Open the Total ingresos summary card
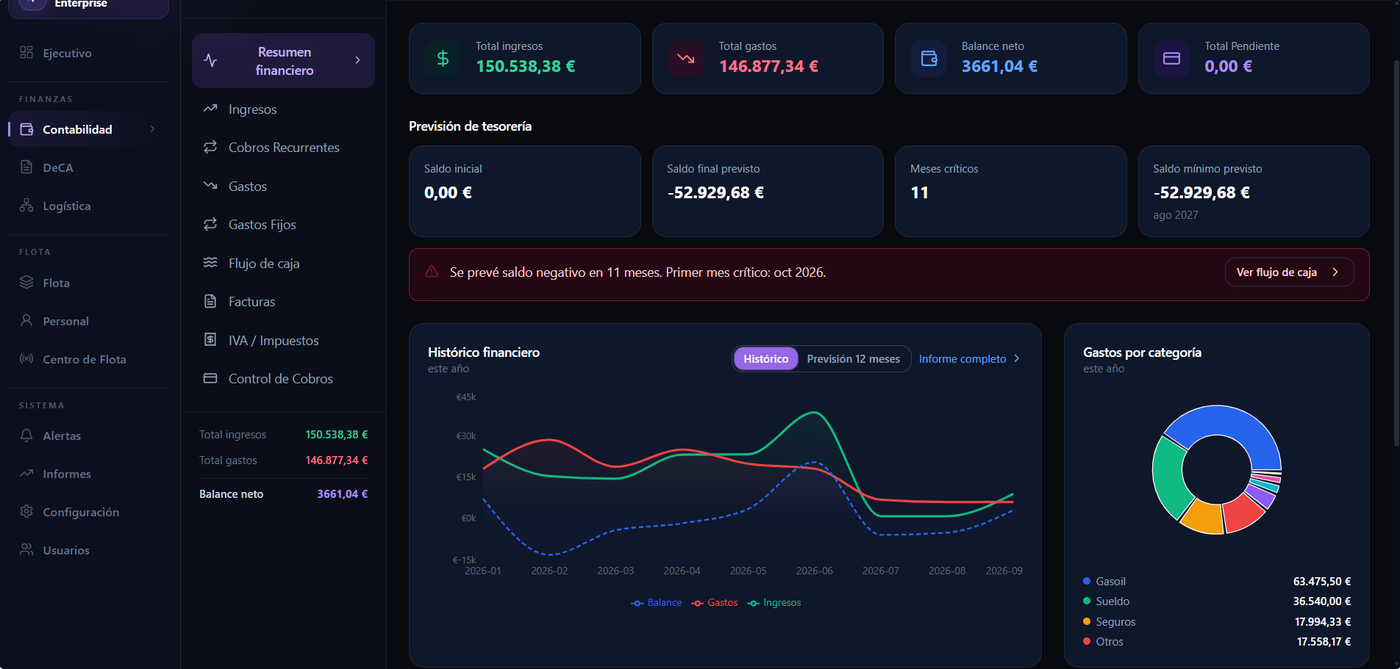The image size is (1400, 669). 524,59
